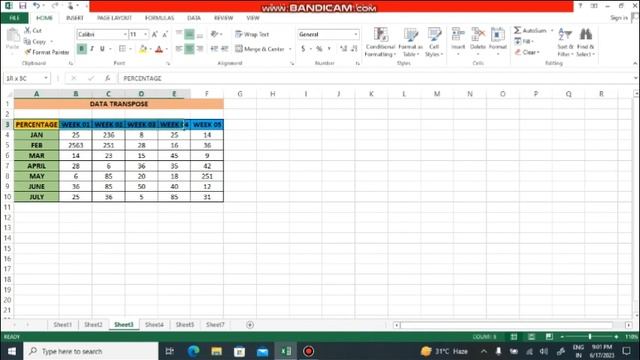Open Conditional Formatting menu
This screenshot has width=640, height=360.
380,42
